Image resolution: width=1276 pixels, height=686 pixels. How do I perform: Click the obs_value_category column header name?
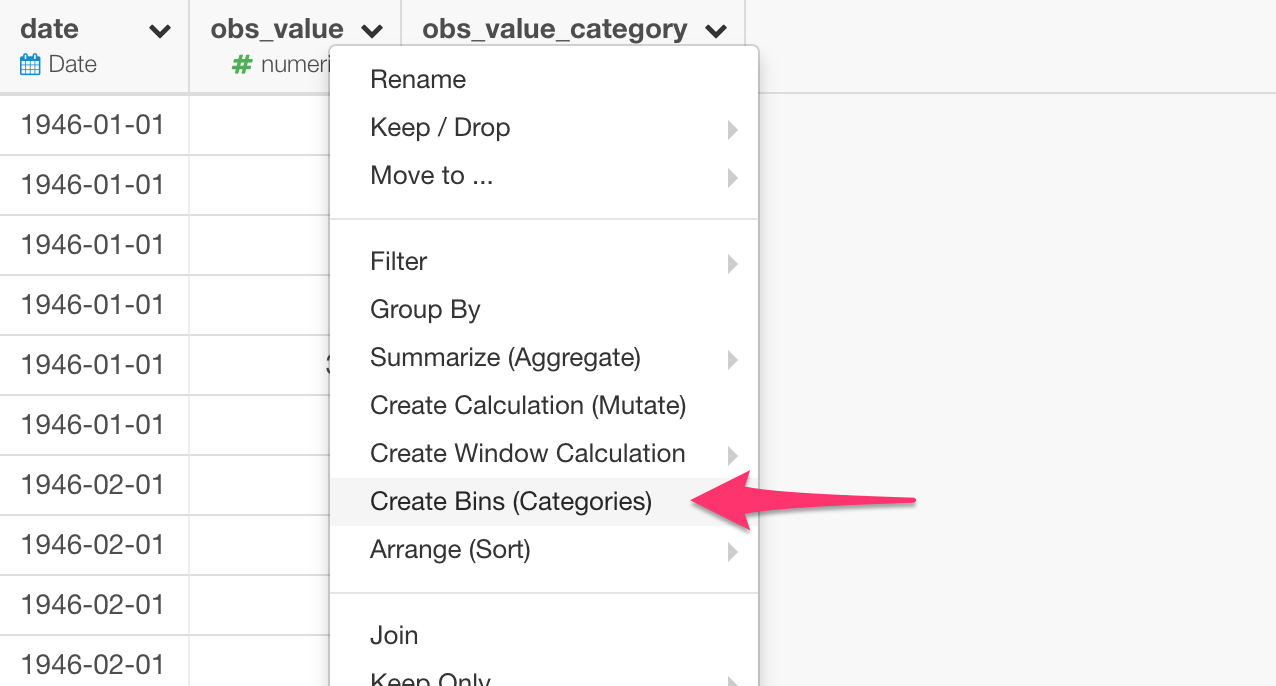(x=554, y=30)
